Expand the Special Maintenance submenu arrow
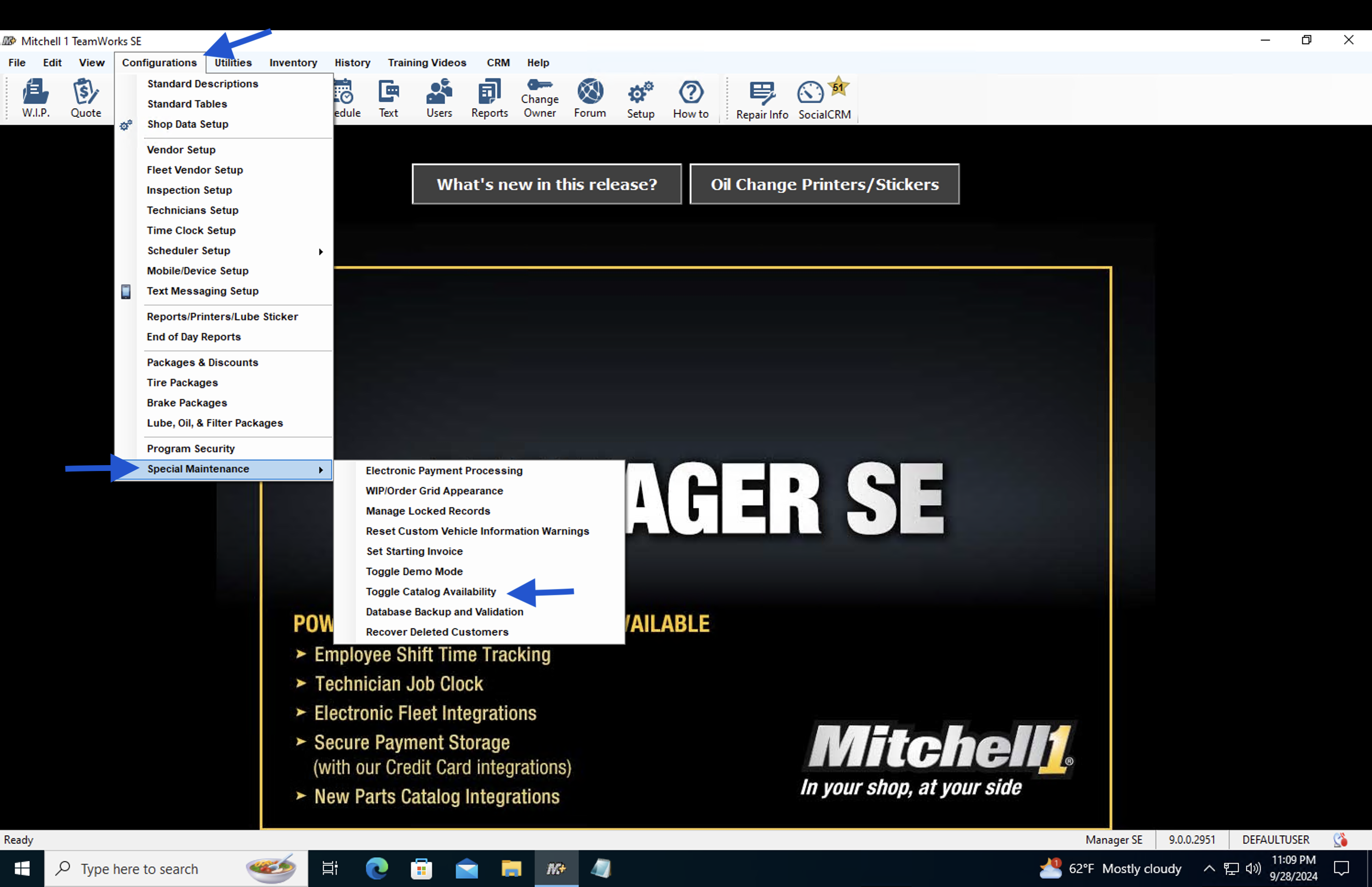This screenshot has width=1372, height=887. pos(321,470)
